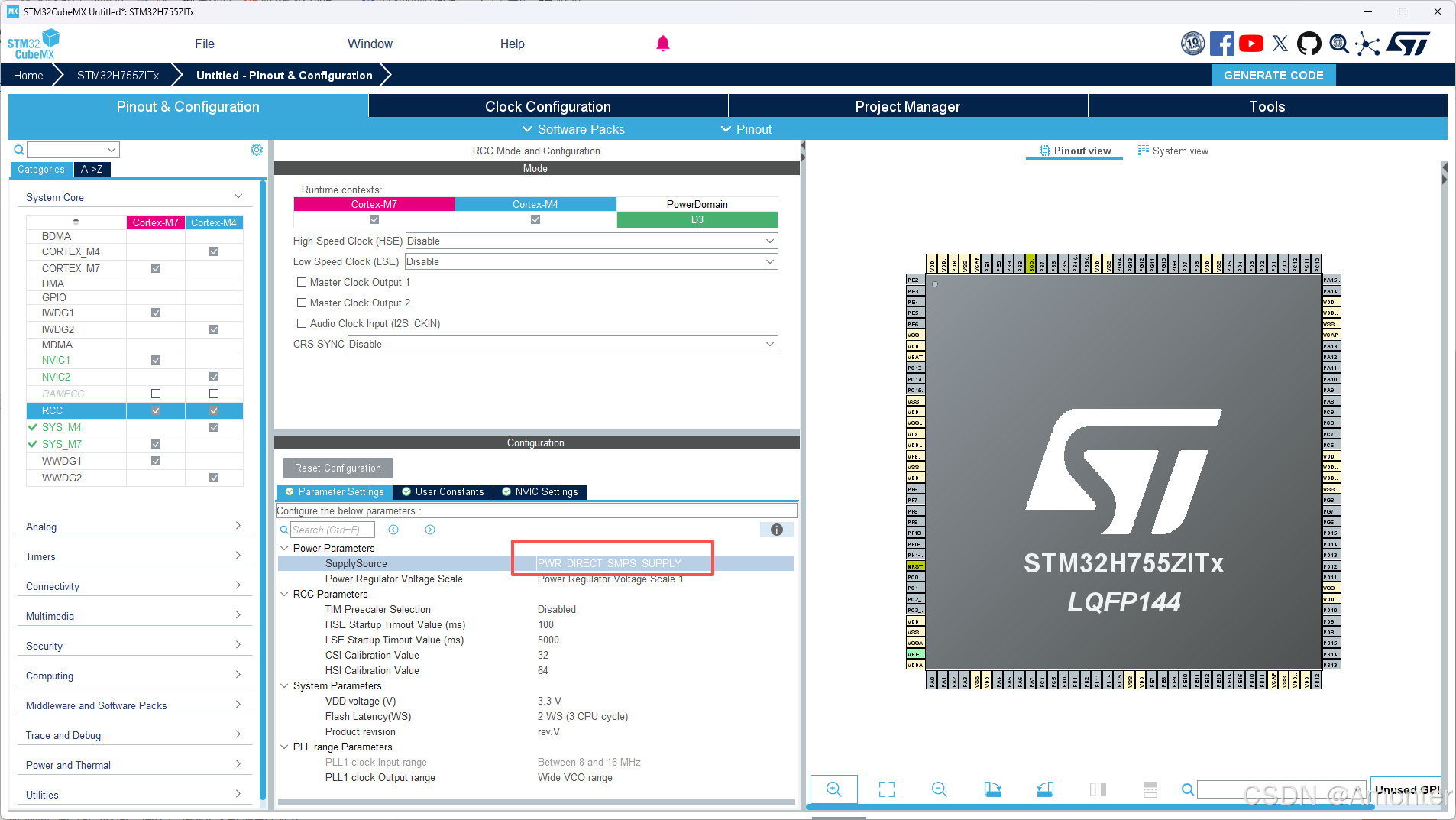Collapse the Power Parameters section
Screen dimensions: 1456x820
point(284,548)
